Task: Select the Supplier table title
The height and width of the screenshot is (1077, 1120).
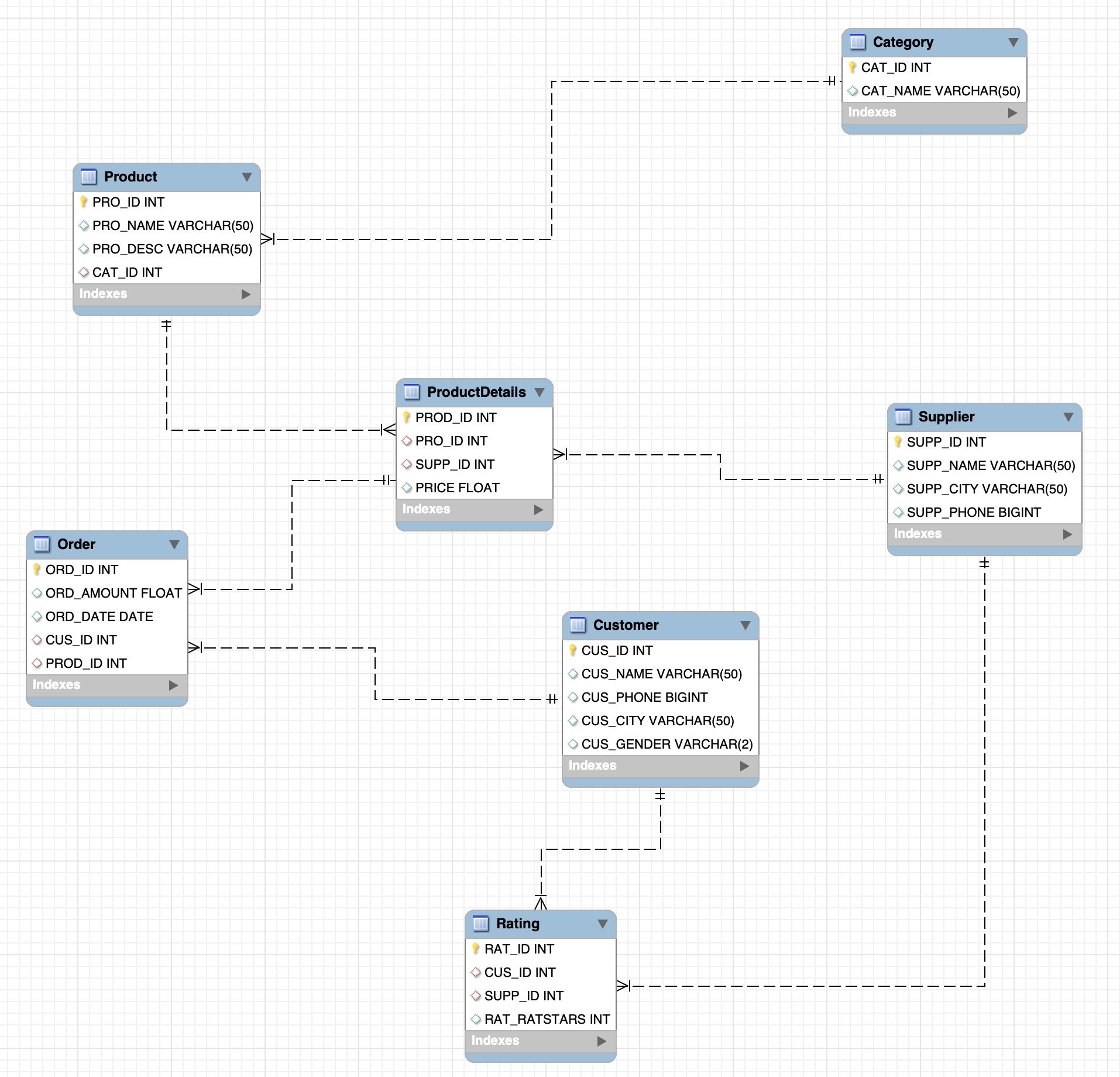Action: pyautogui.click(x=946, y=417)
